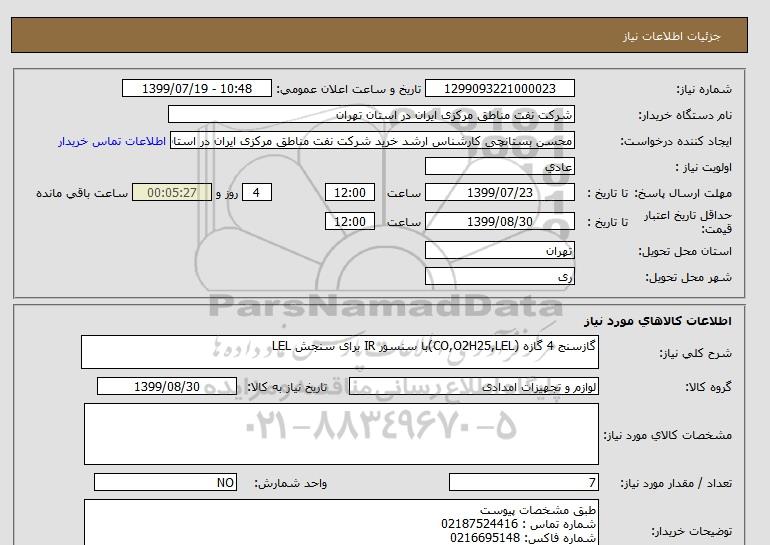Click text ساعت باقی مانده
Image resolution: width=770 pixels, height=545 pixels.
pyautogui.click(x=82, y=193)
